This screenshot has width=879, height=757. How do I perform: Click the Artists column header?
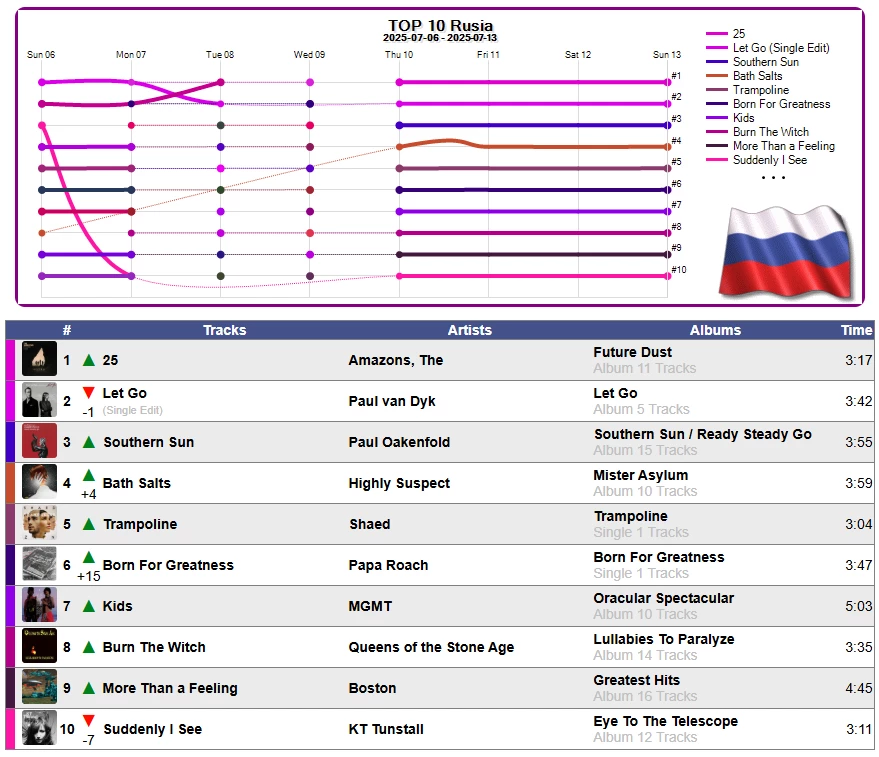pyautogui.click(x=469, y=330)
